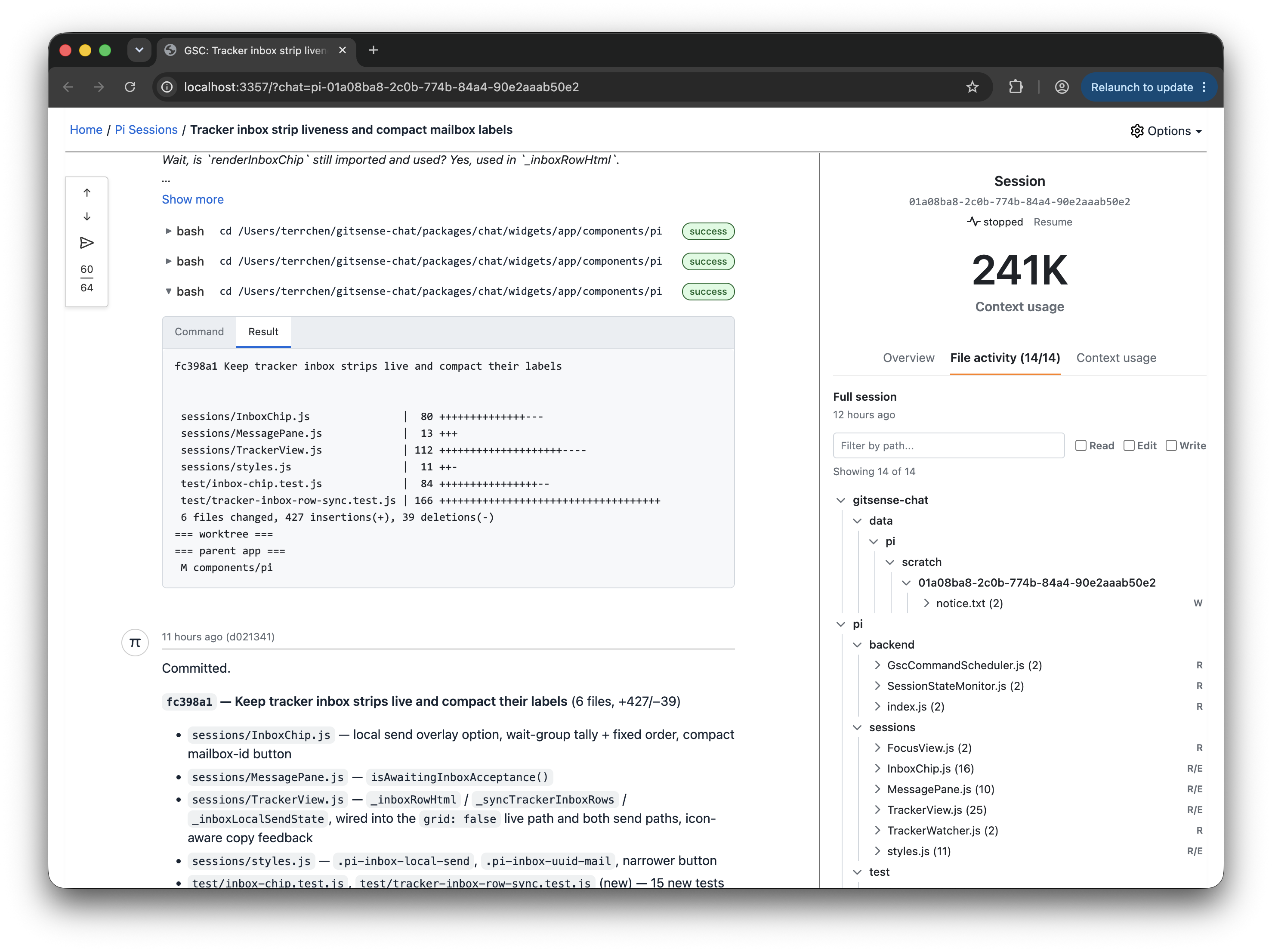Collapse the data folder in the tree
The image size is (1272, 952).
point(857,521)
